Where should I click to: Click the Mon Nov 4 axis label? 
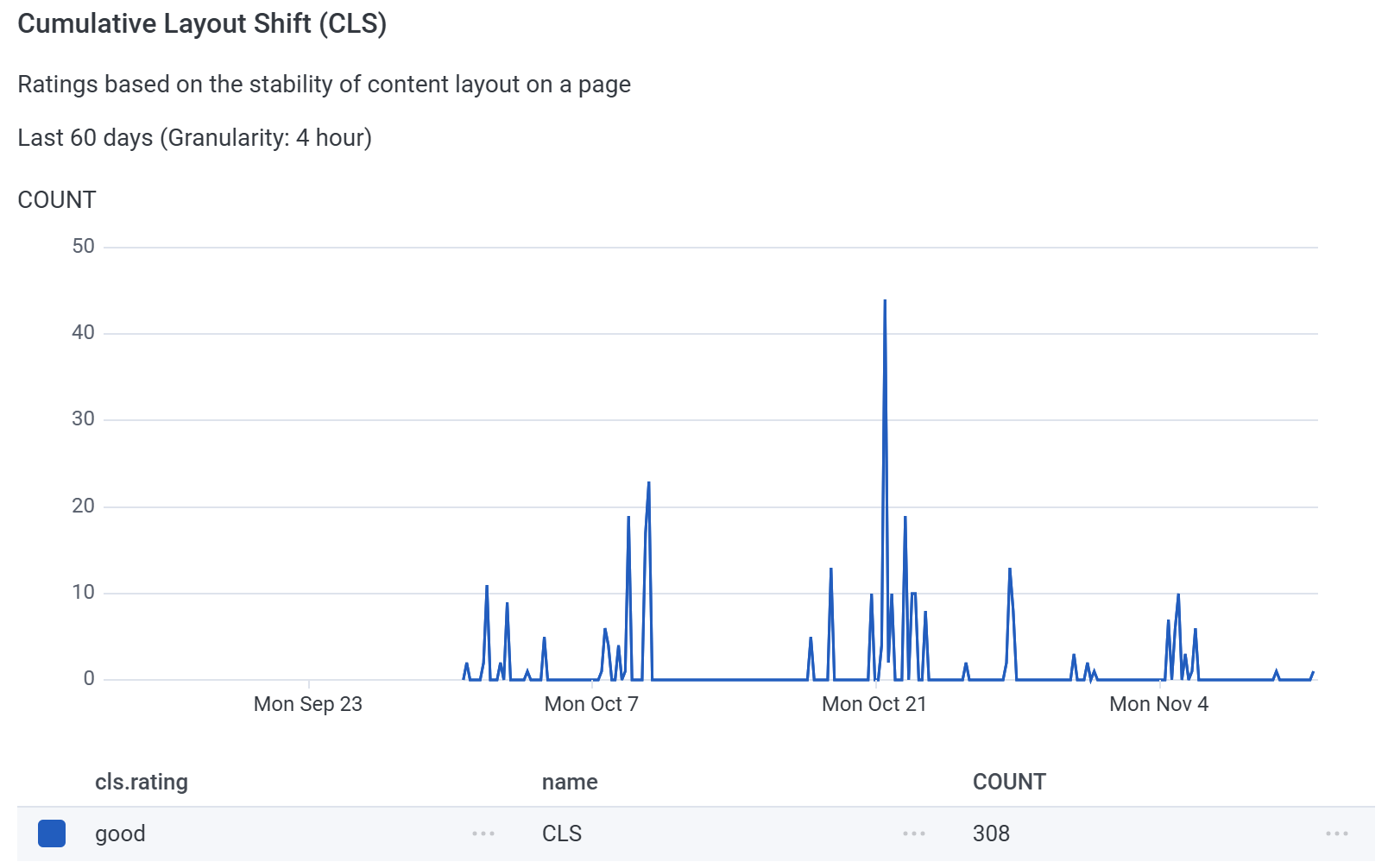click(1158, 704)
